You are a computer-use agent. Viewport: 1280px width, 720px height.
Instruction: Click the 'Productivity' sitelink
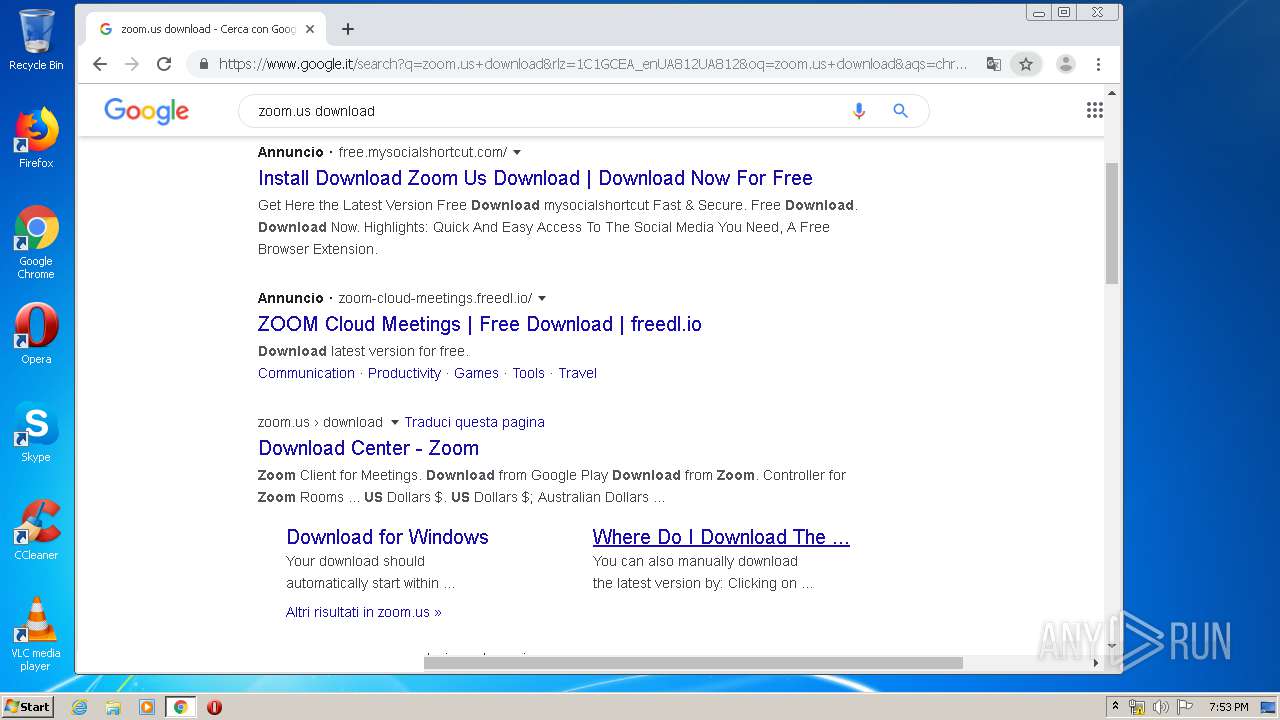(x=404, y=373)
